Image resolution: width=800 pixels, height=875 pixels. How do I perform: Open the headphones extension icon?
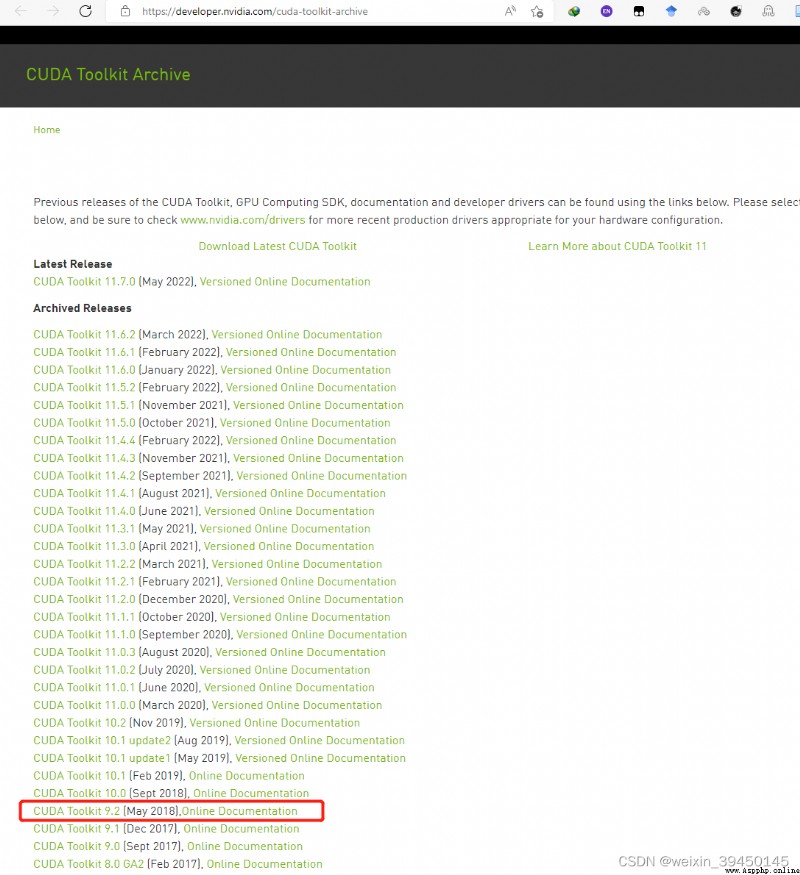(768, 11)
